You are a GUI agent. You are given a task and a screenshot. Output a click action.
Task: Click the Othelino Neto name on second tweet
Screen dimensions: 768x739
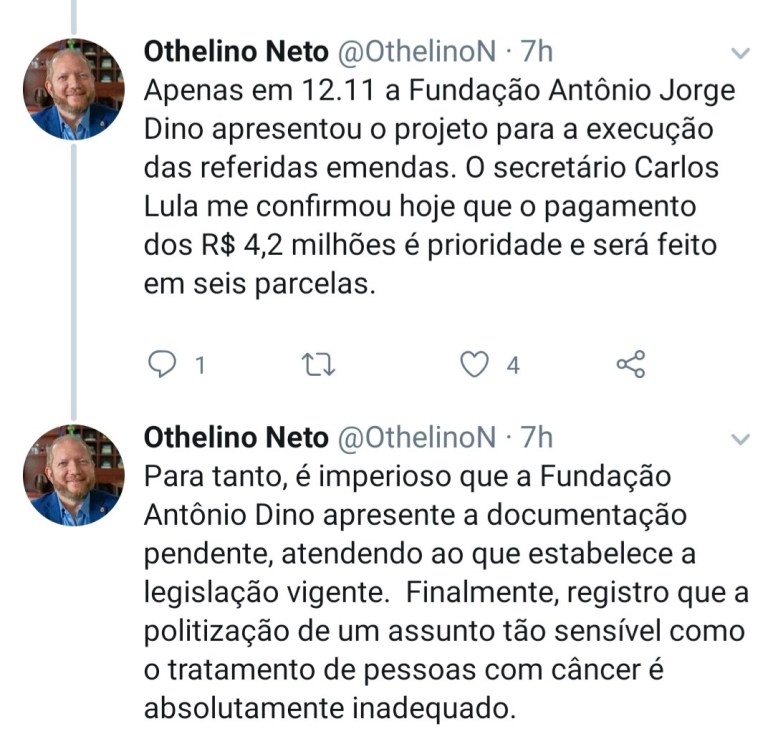pyautogui.click(x=236, y=437)
